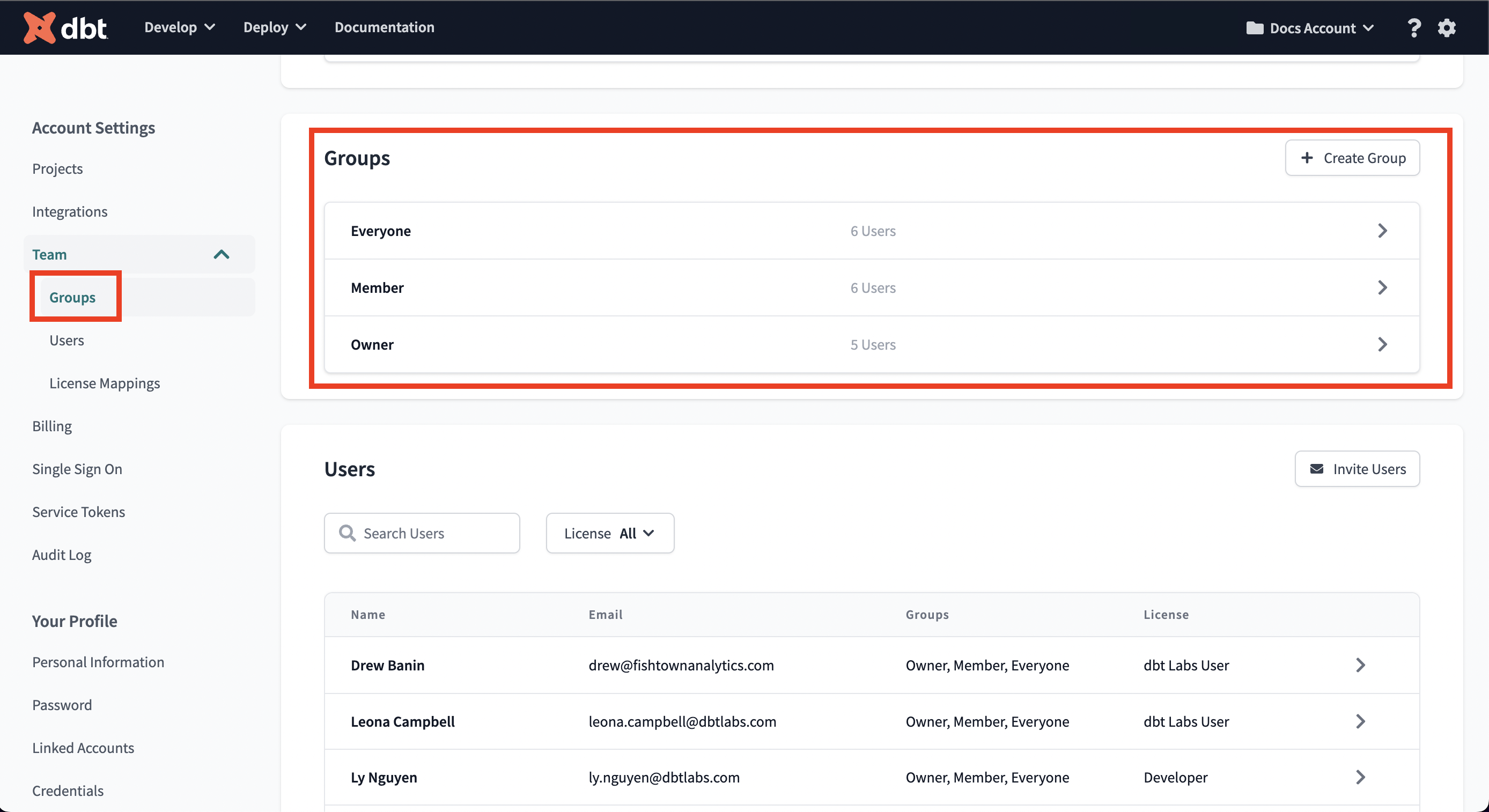This screenshot has width=1489, height=812.
Task: Select Users under Team settings
Action: [x=66, y=338]
